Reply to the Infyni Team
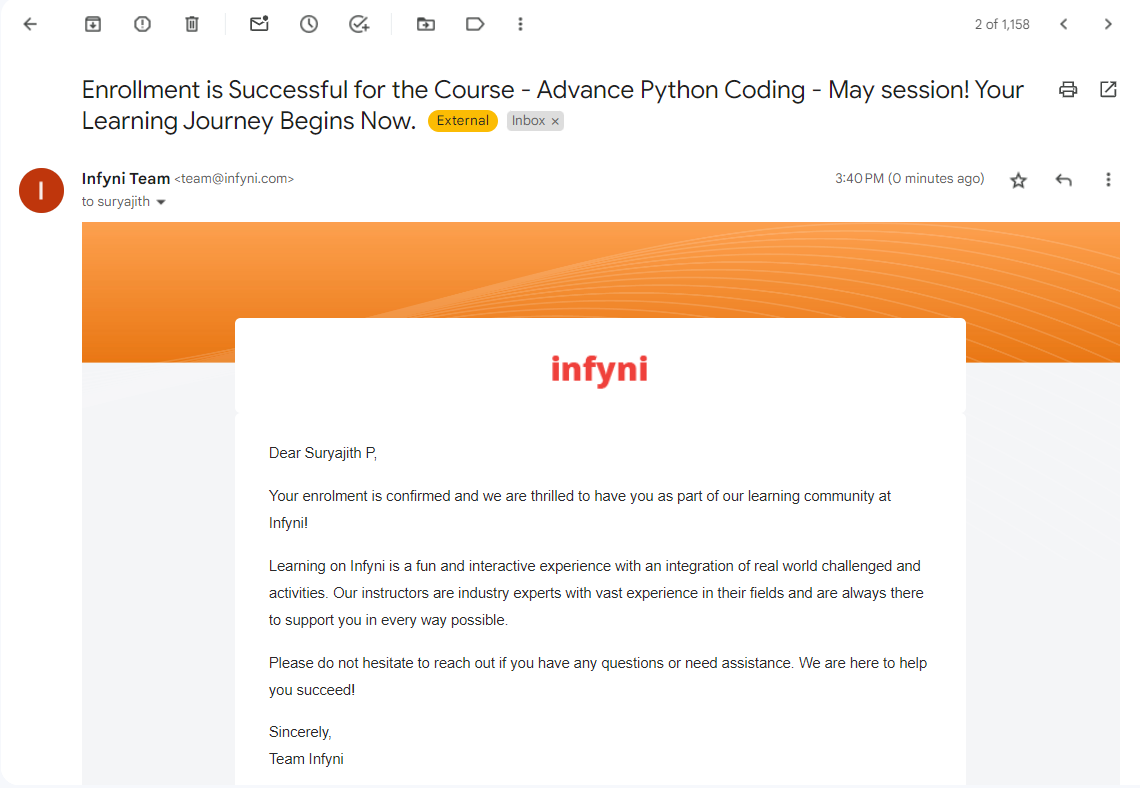 [x=1063, y=179]
